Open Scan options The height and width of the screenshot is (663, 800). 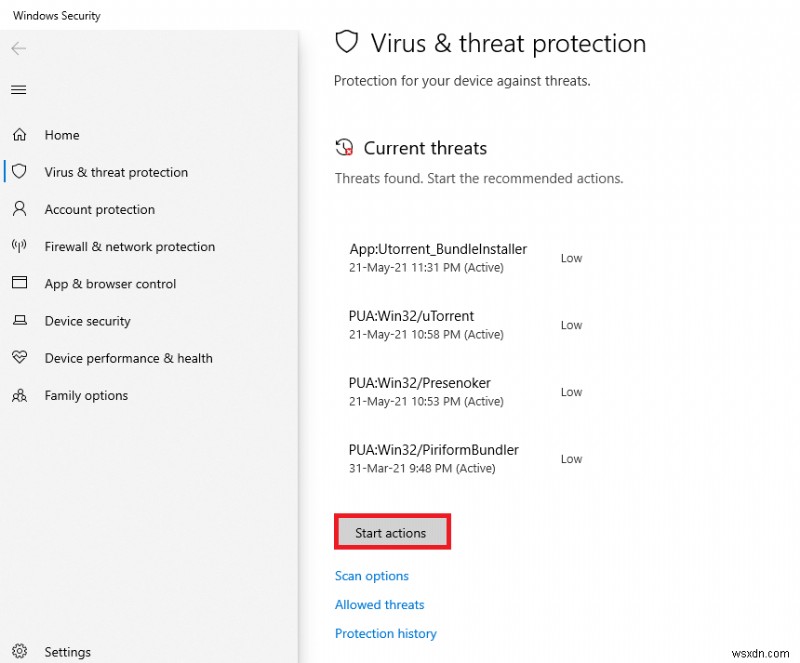(371, 576)
